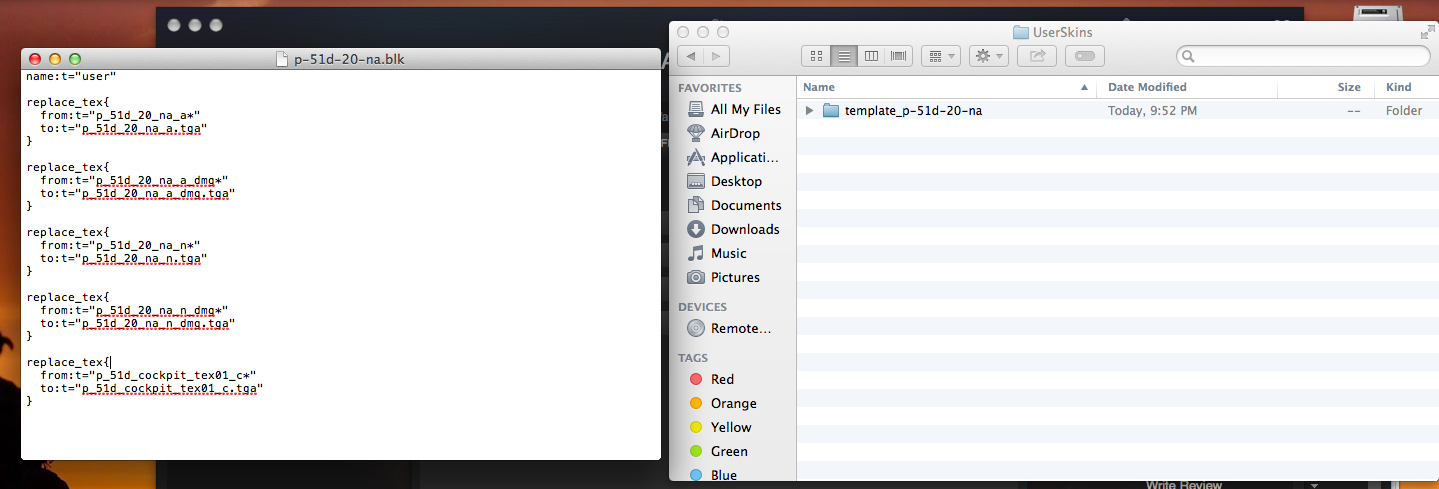Select the Remote Disc device

729,328
